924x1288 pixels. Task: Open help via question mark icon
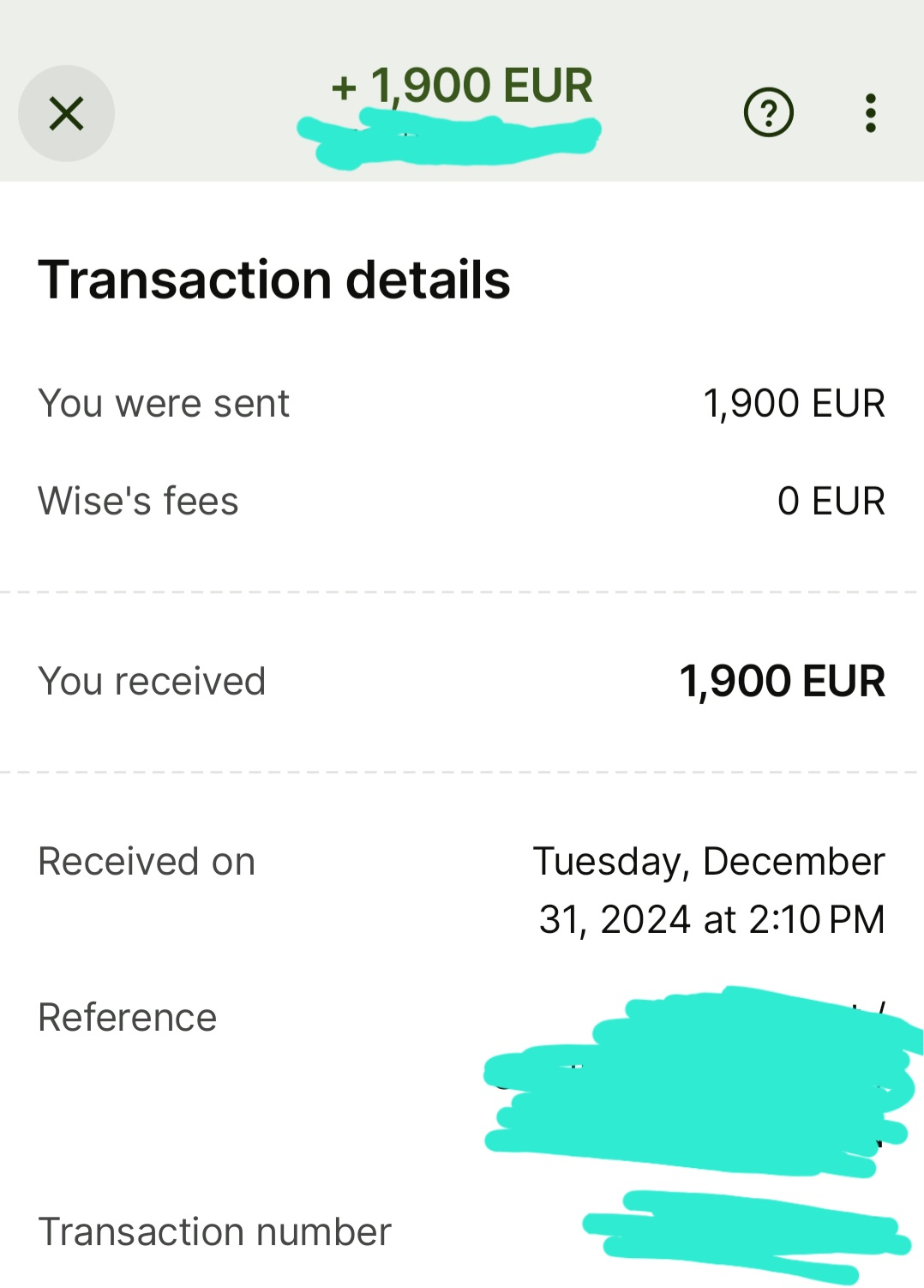tap(768, 112)
